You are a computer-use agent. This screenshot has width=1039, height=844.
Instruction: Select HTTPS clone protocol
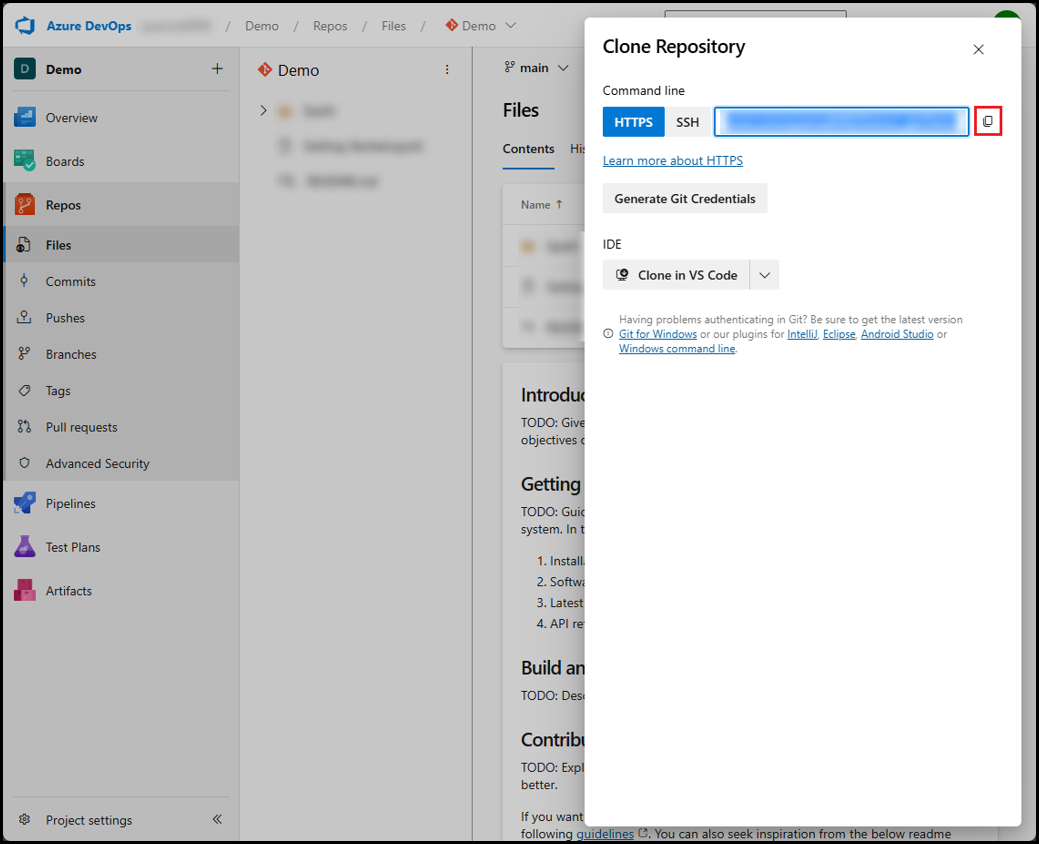click(x=633, y=122)
